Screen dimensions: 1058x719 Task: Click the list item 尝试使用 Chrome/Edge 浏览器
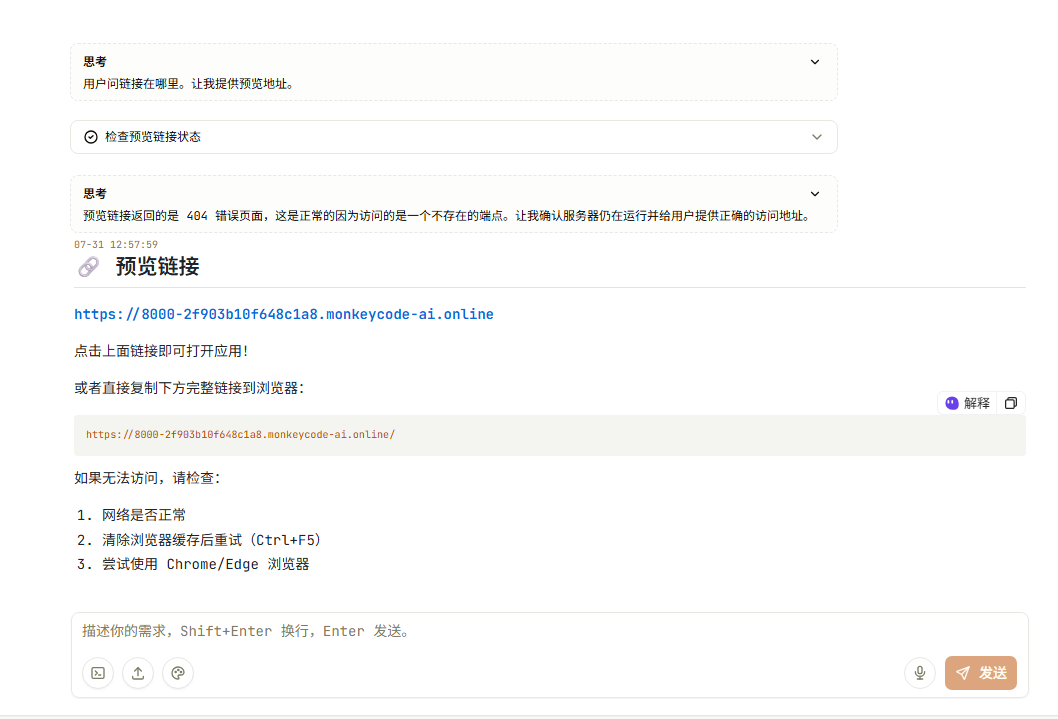[205, 565]
